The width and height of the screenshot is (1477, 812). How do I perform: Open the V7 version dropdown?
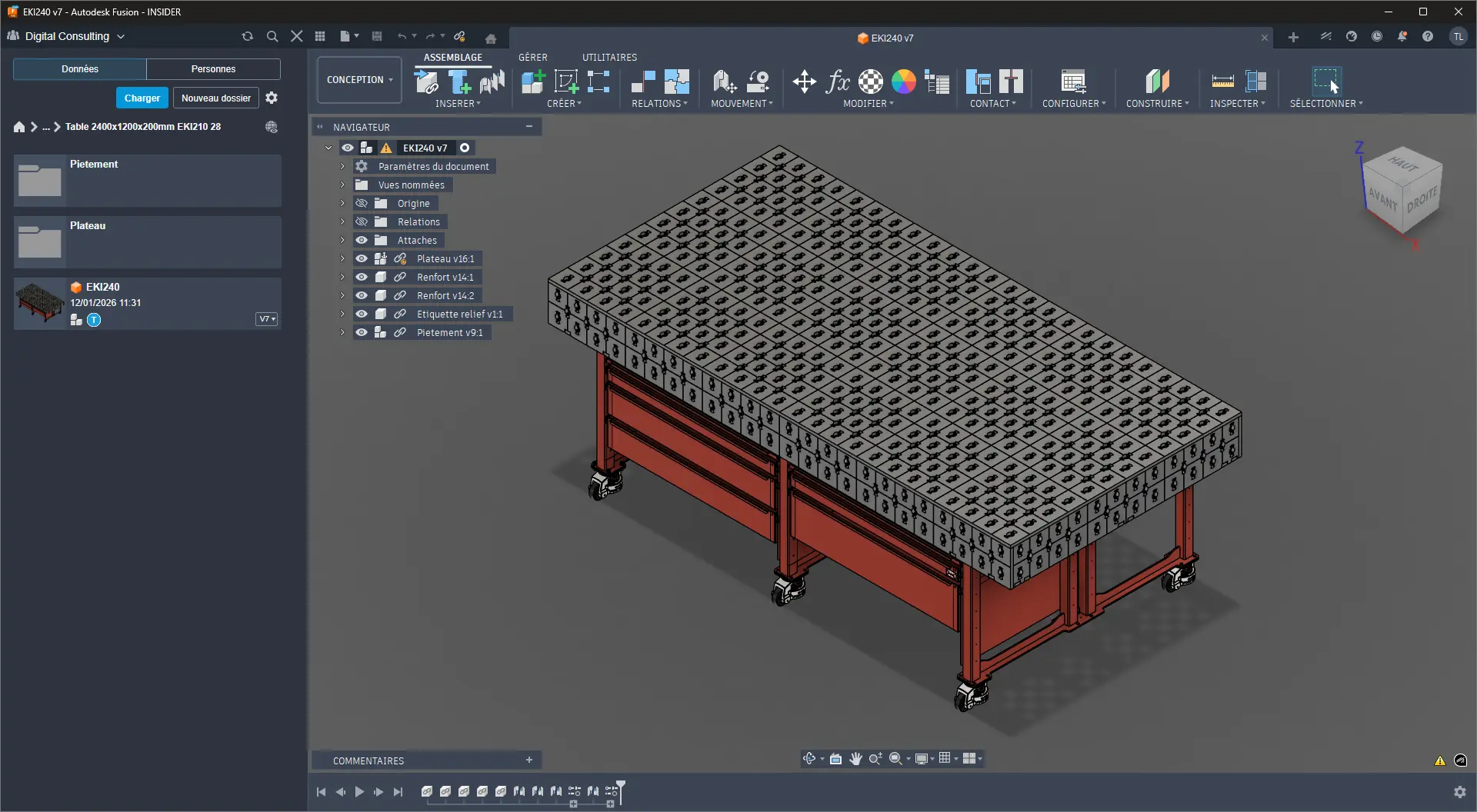(x=266, y=319)
